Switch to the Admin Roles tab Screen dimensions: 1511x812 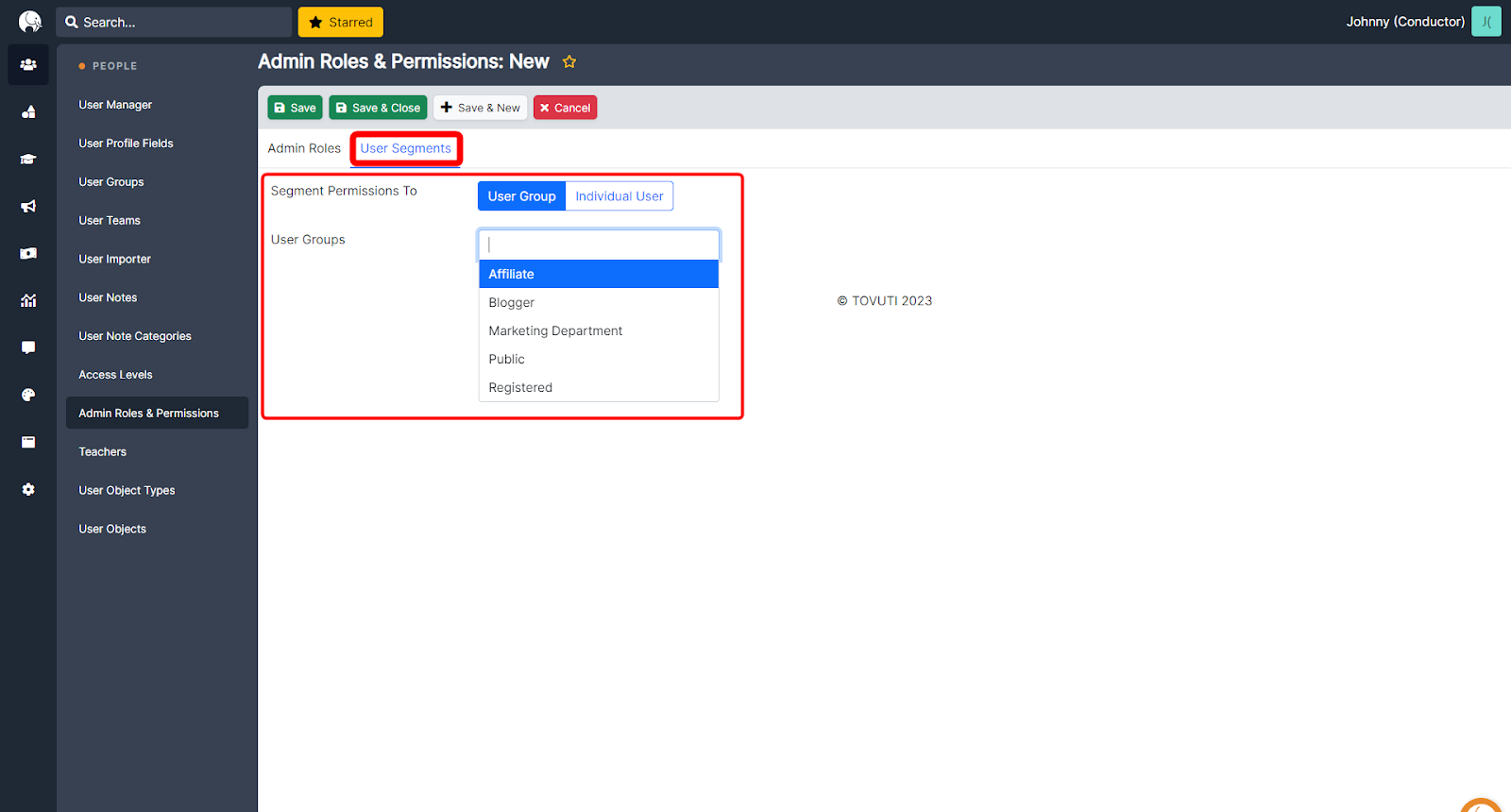(304, 148)
